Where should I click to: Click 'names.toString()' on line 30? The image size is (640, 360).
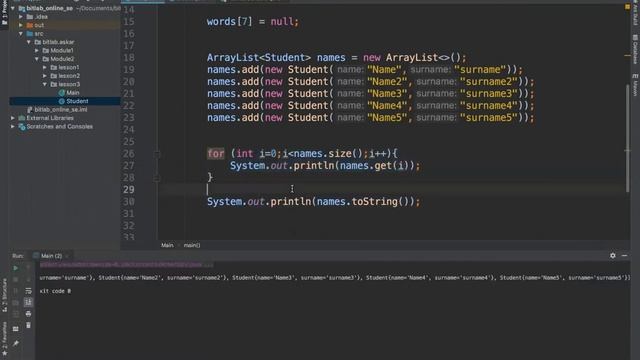click(x=363, y=202)
